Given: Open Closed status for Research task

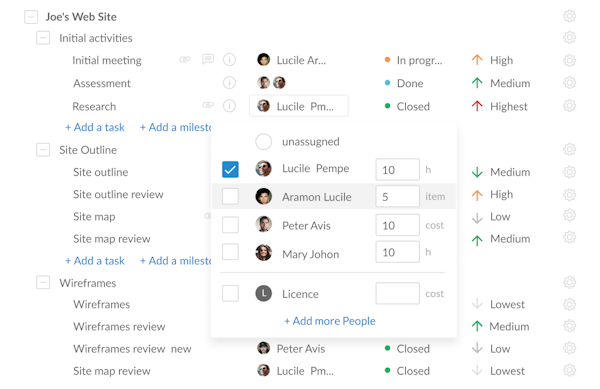Looking at the screenshot, I should click(408, 106).
